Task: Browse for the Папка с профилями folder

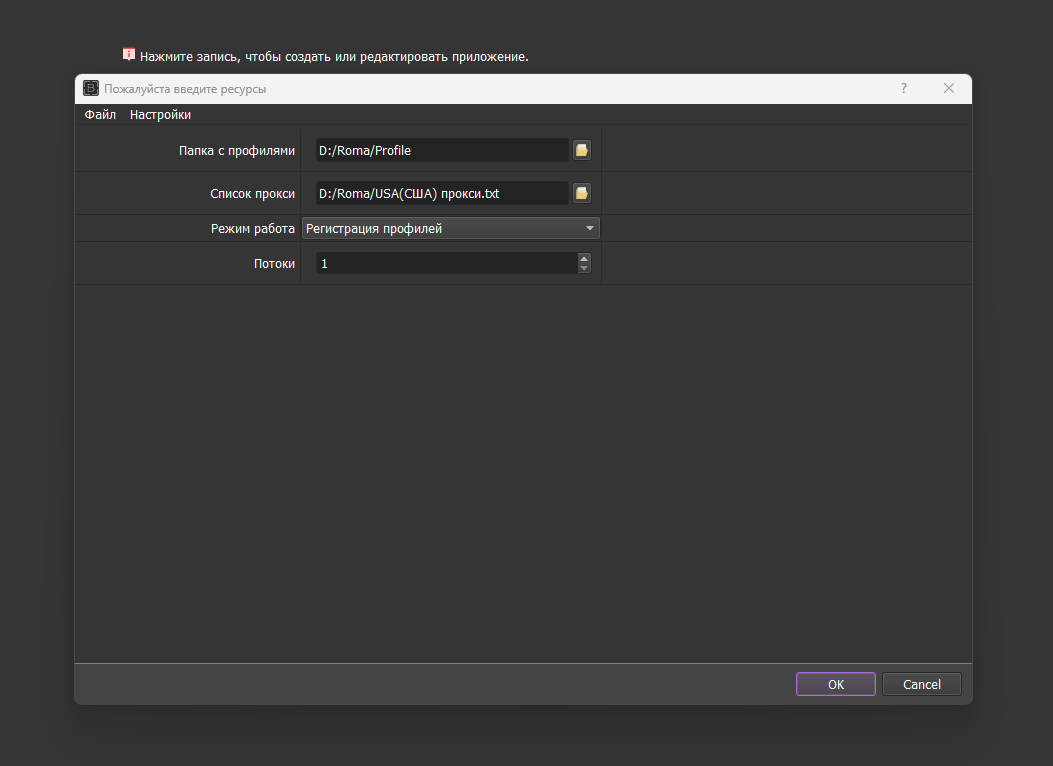Action: pyautogui.click(x=582, y=150)
